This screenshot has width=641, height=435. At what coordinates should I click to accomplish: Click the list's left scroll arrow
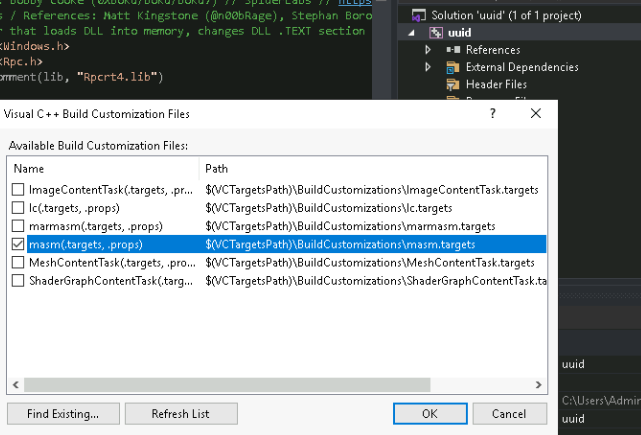[x=16, y=385]
